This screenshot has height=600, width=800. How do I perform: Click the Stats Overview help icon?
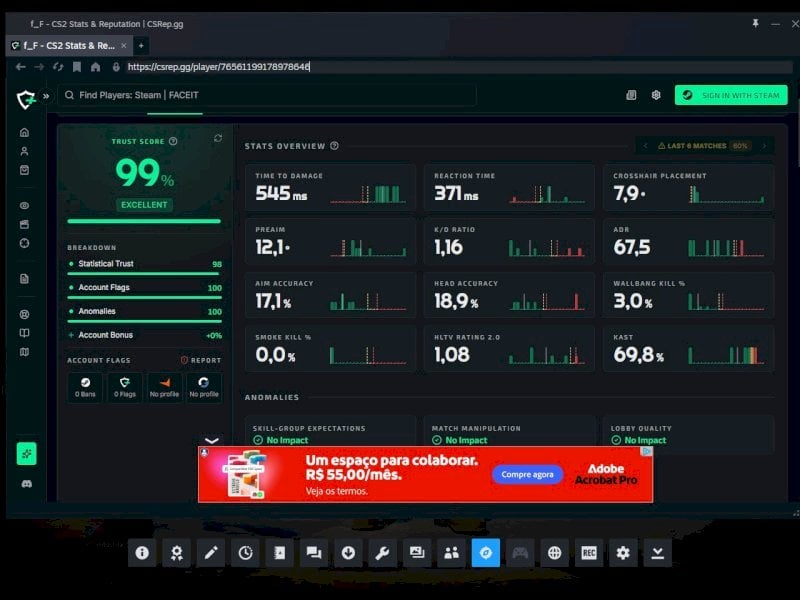(335, 146)
